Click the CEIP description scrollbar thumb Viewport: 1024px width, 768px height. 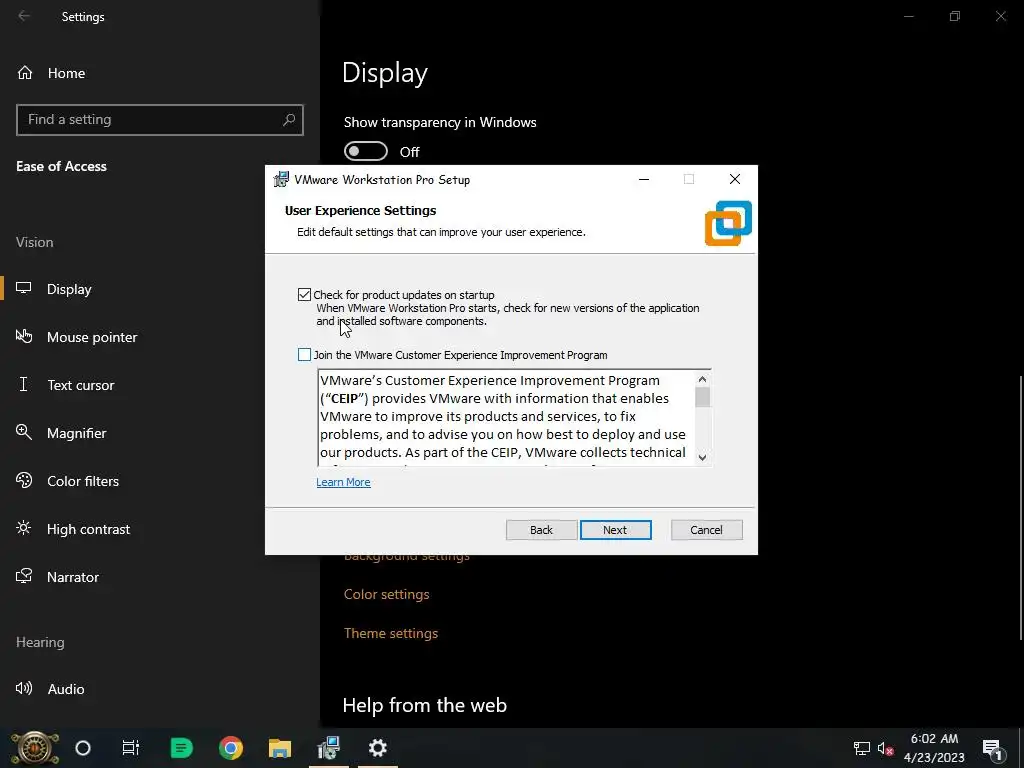pos(702,397)
